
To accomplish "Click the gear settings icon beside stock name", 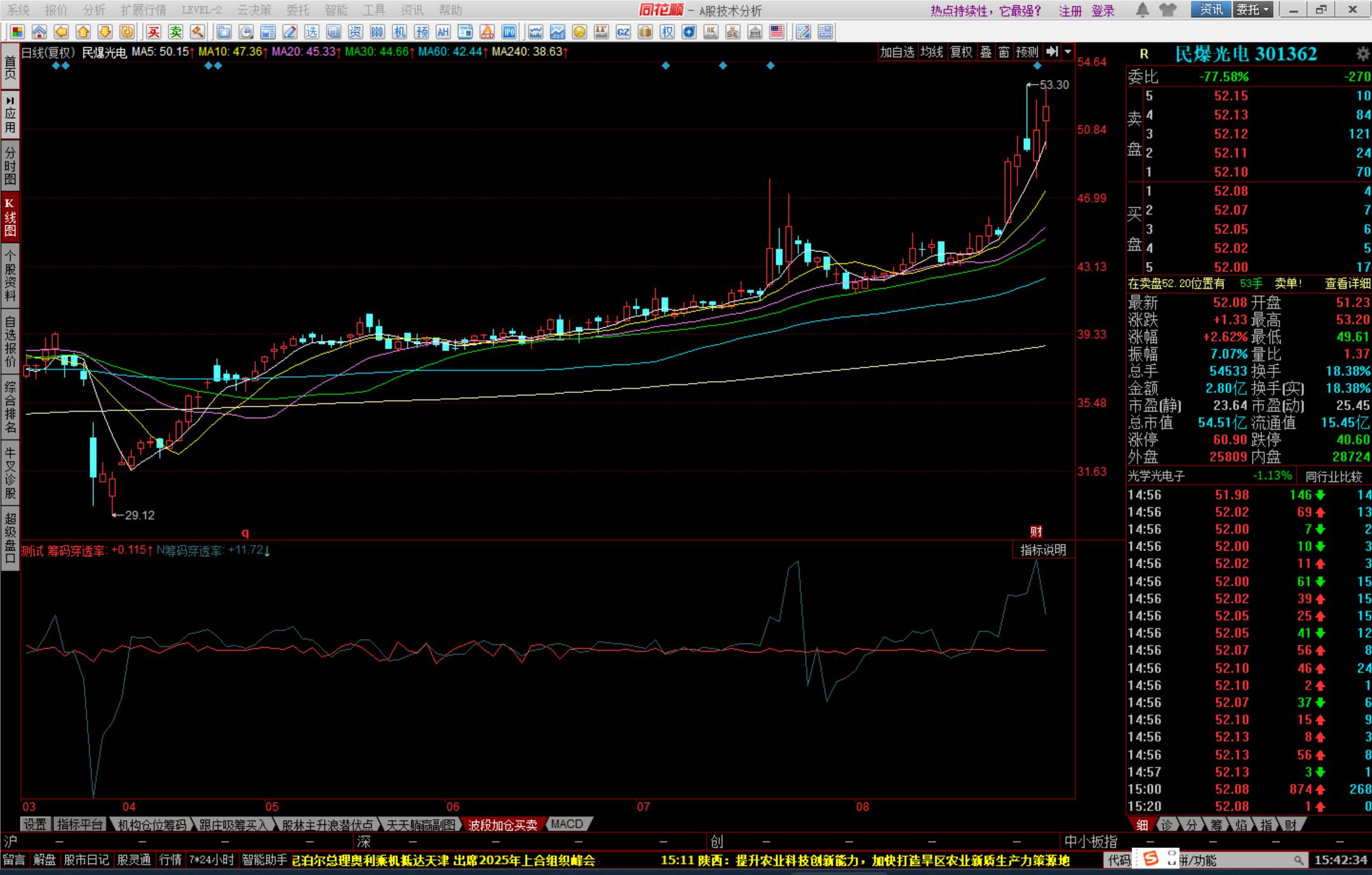I will coord(1362,54).
